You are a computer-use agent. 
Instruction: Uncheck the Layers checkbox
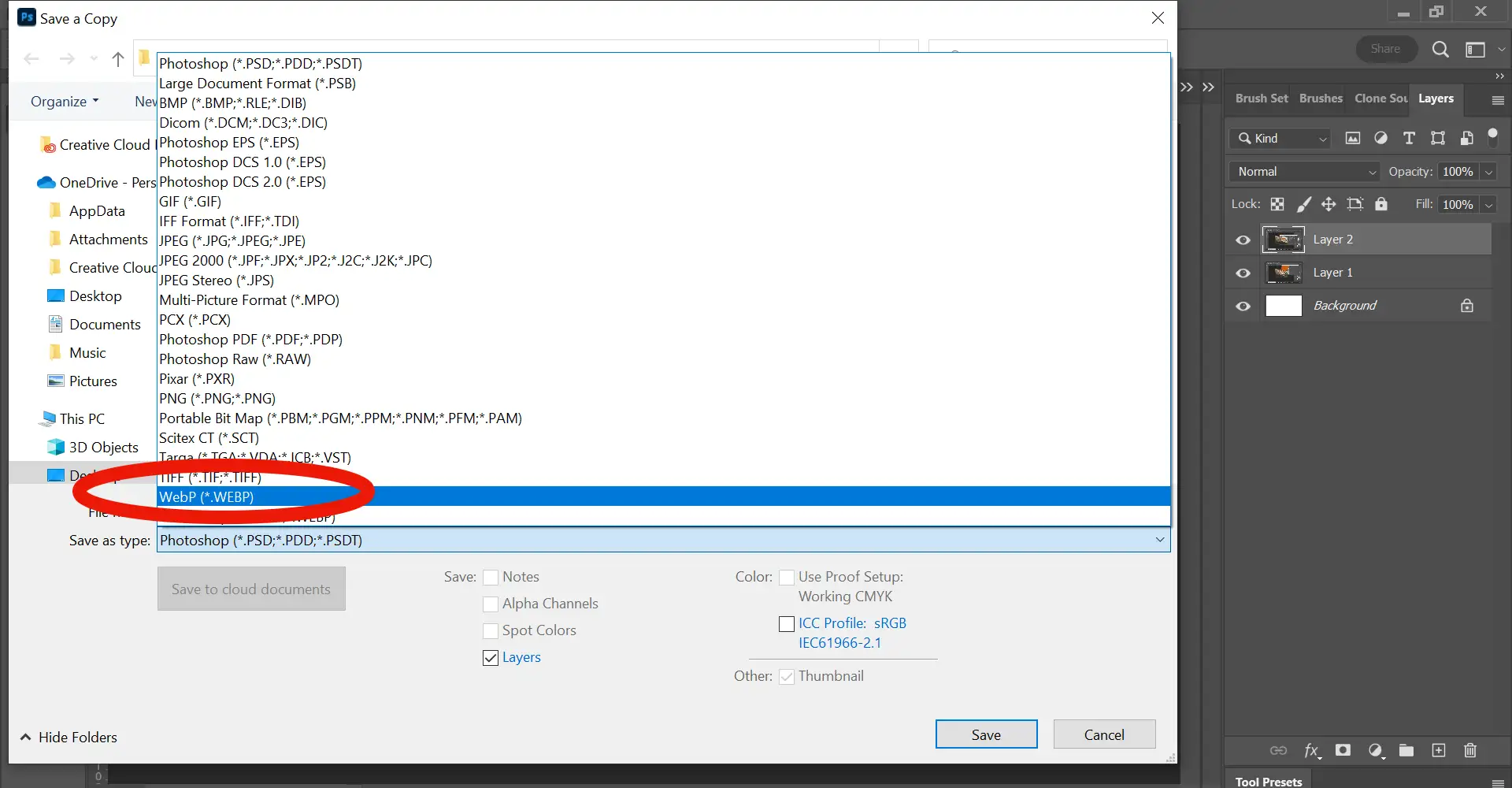click(x=491, y=658)
